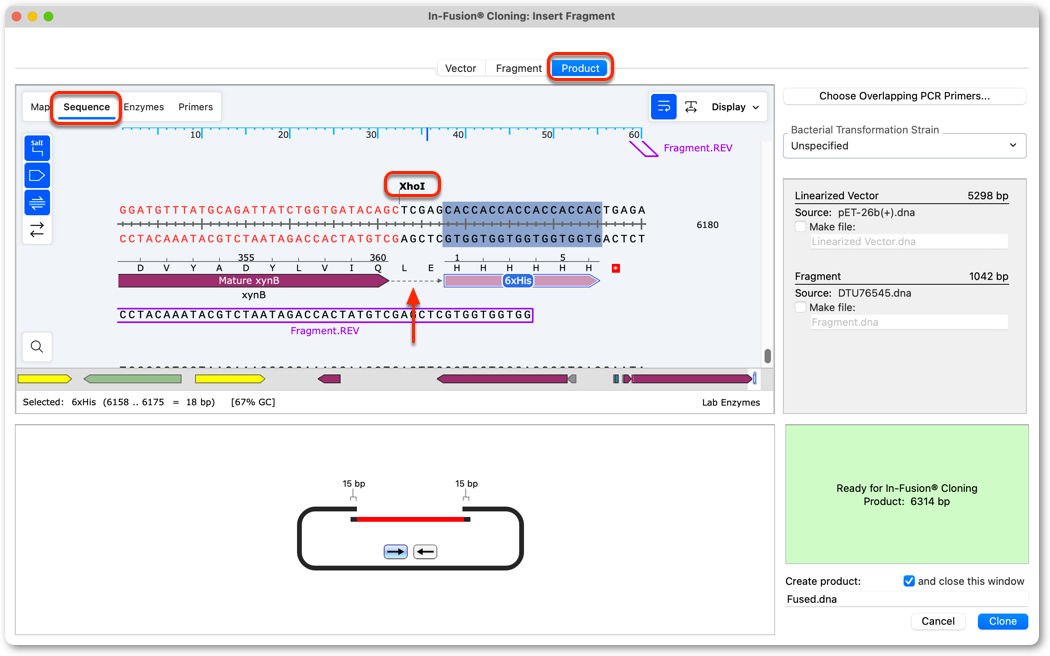This screenshot has width=1050, height=656.
Task: Click the Fragment.dna file name field
Action: [x=909, y=322]
